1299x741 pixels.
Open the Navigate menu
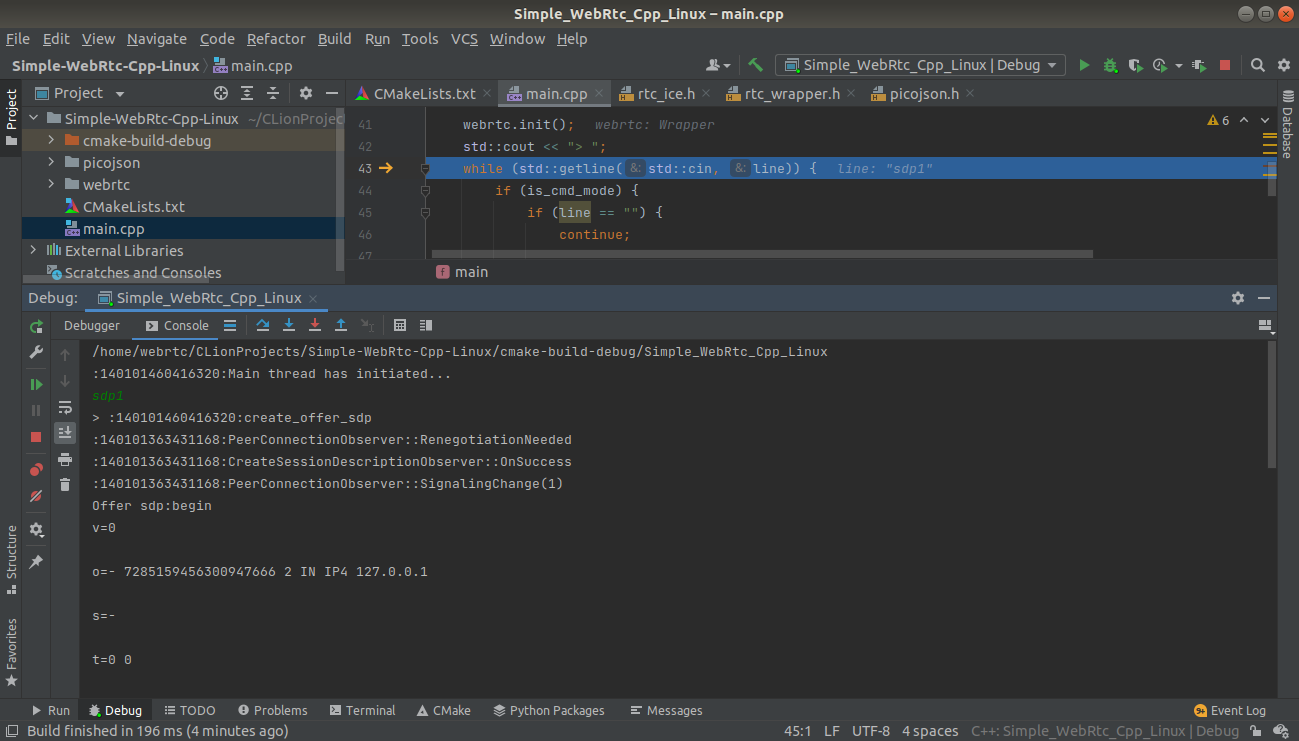click(x=157, y=39)
